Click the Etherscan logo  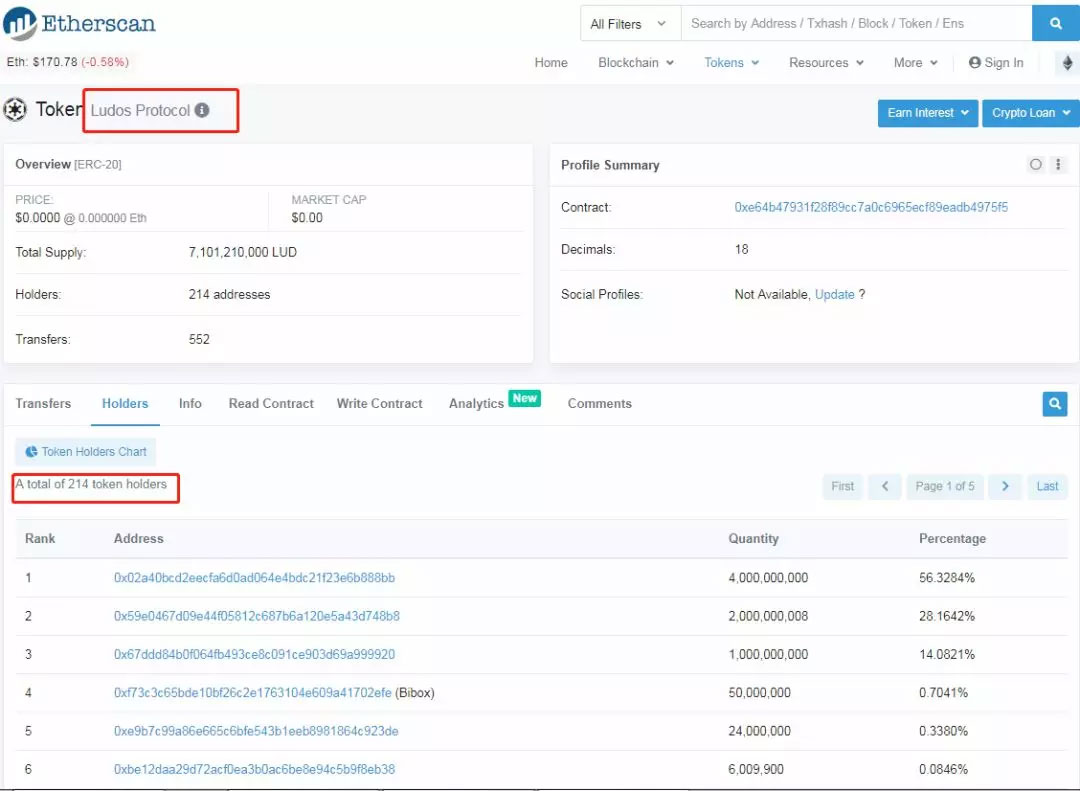pyautogui.click(x=79, y=23)
